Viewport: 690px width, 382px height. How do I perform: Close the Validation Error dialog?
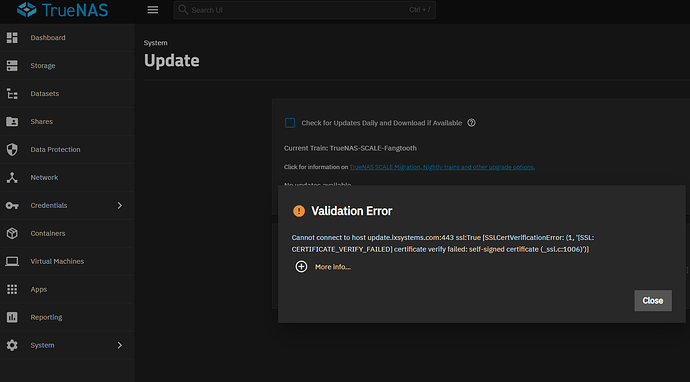coord(653,301)
